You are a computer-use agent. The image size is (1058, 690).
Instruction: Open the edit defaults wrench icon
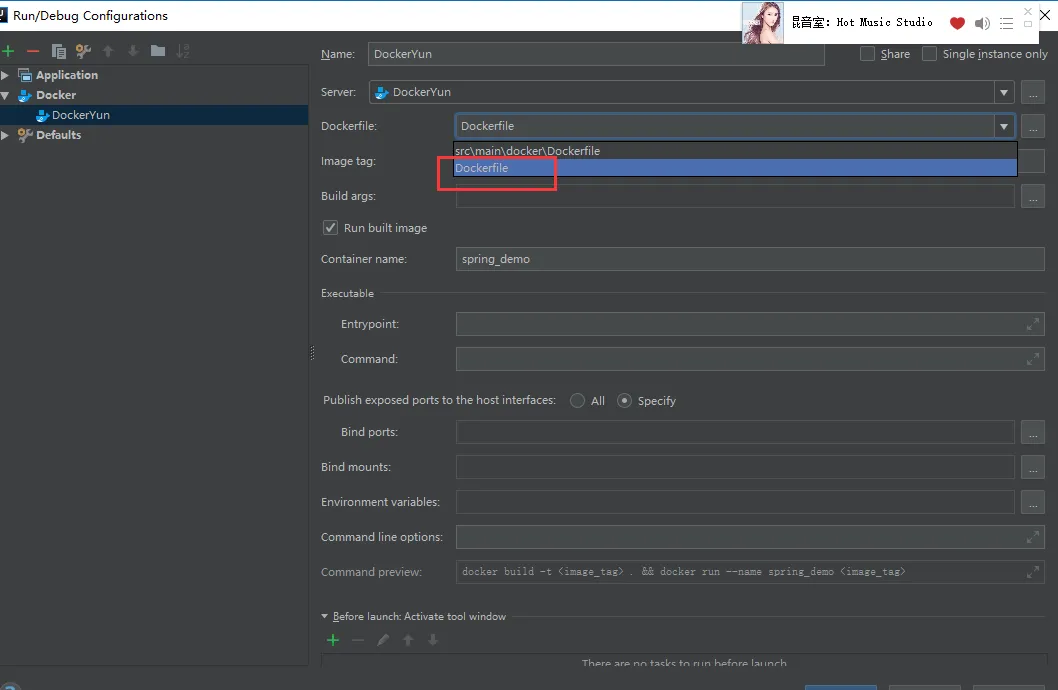[x=83, y=51]
